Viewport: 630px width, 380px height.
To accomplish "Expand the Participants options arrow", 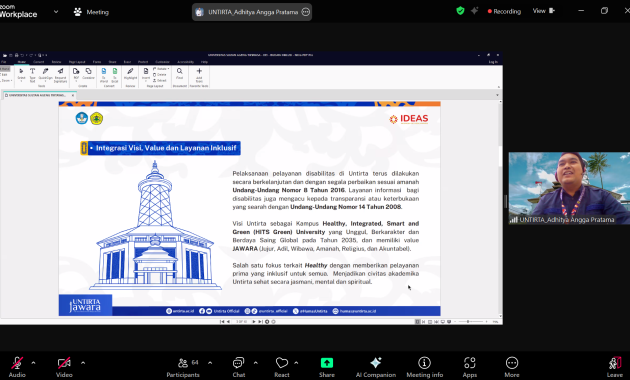I will coord(210,363).
